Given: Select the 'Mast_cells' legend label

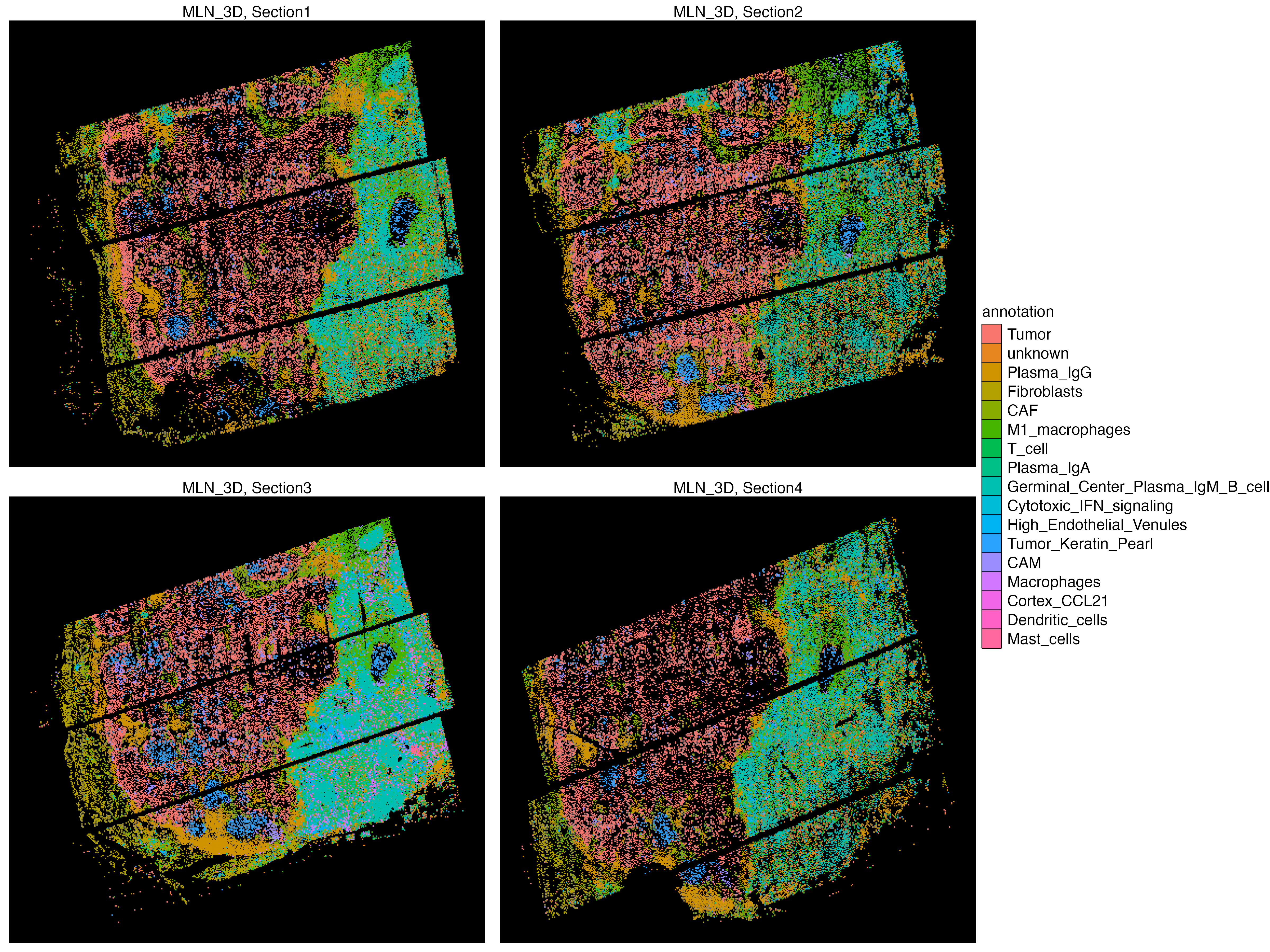Looking at the screenshot, I should point(1043,639).
